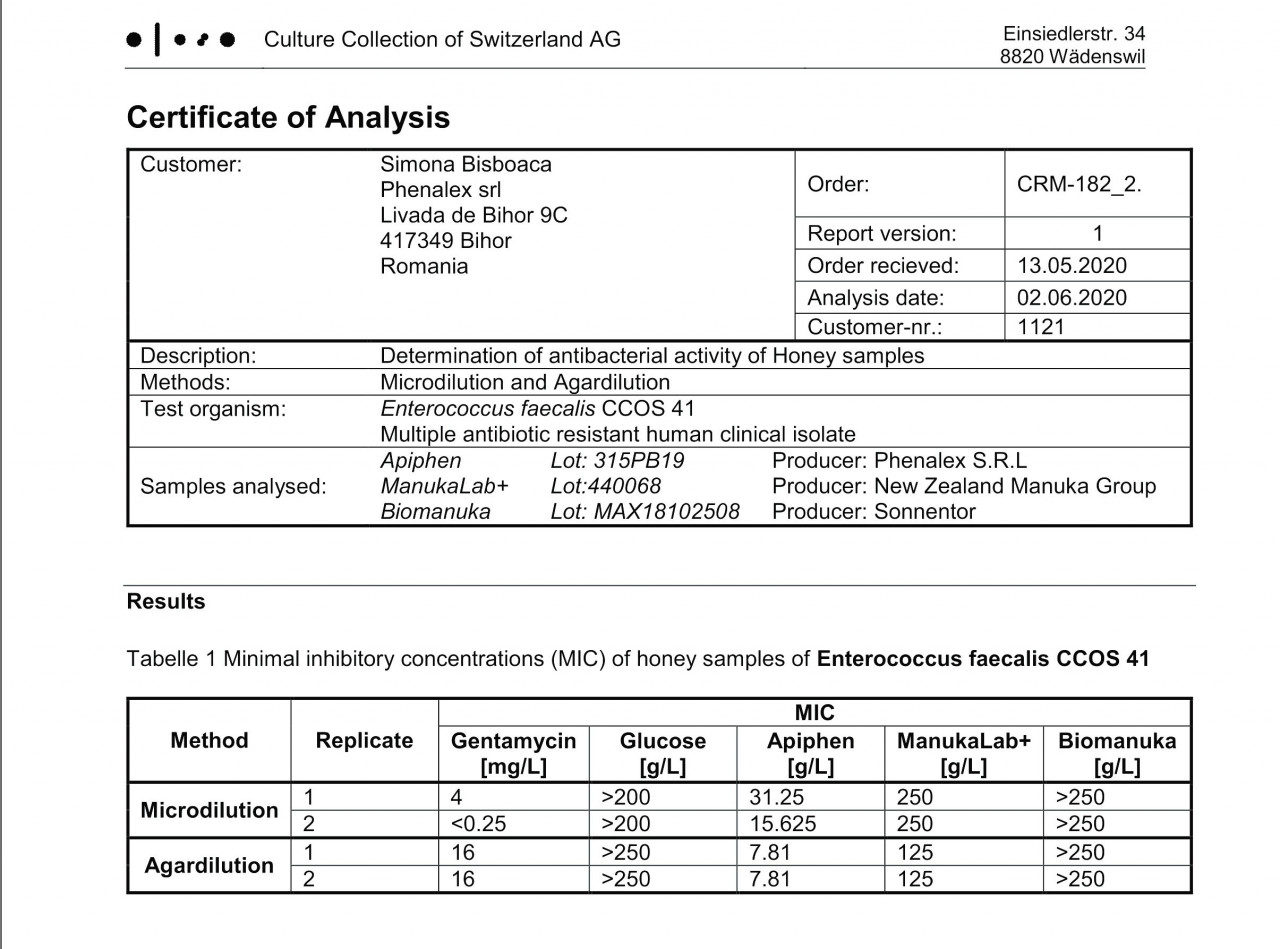This screenshot has height=949, width=1280.
Task: Click 'Producer: Phenalex S.R.L'
Action: [899, 461]
